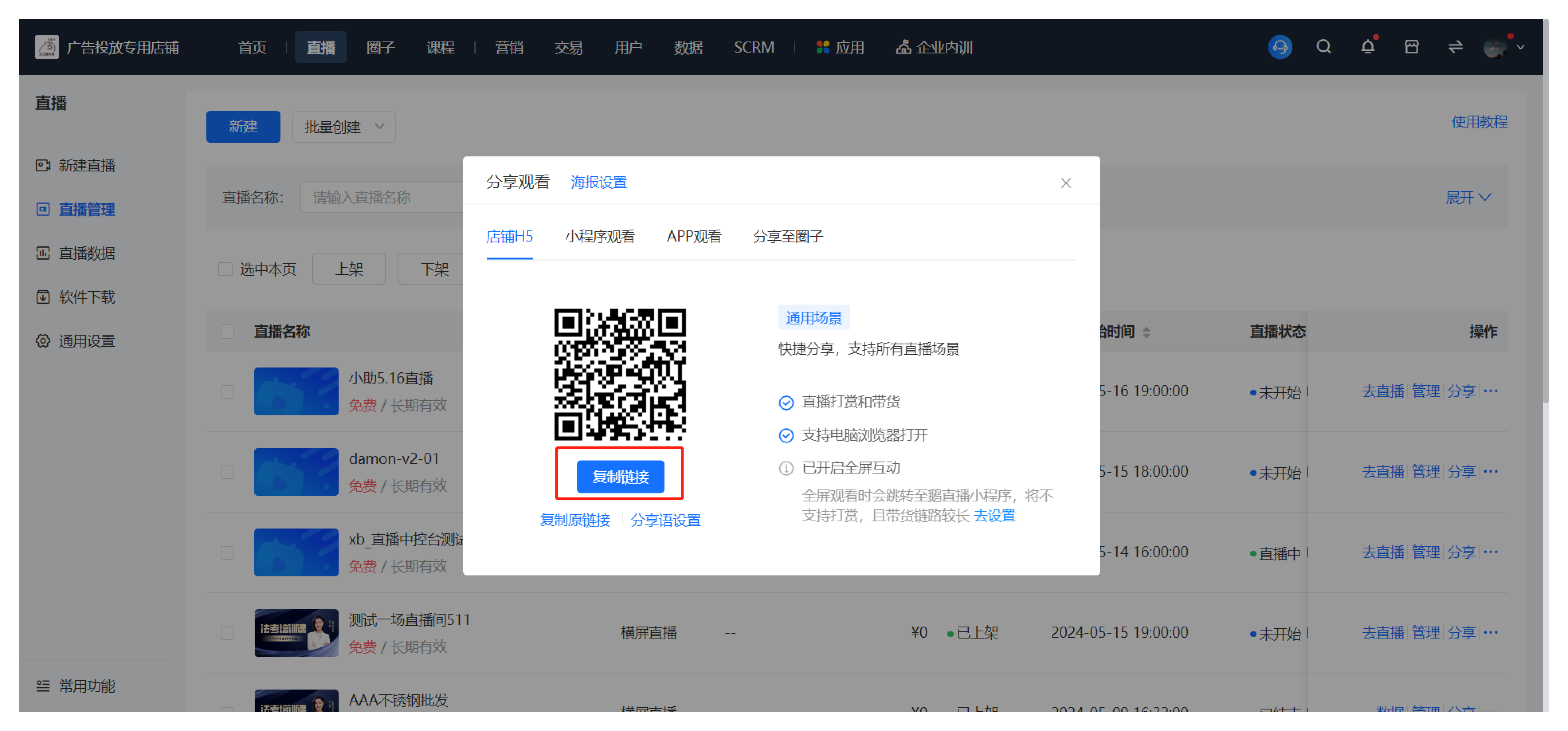Click more options for 小助5.16直播 row
The image size is (1568, 731).
1491,391
